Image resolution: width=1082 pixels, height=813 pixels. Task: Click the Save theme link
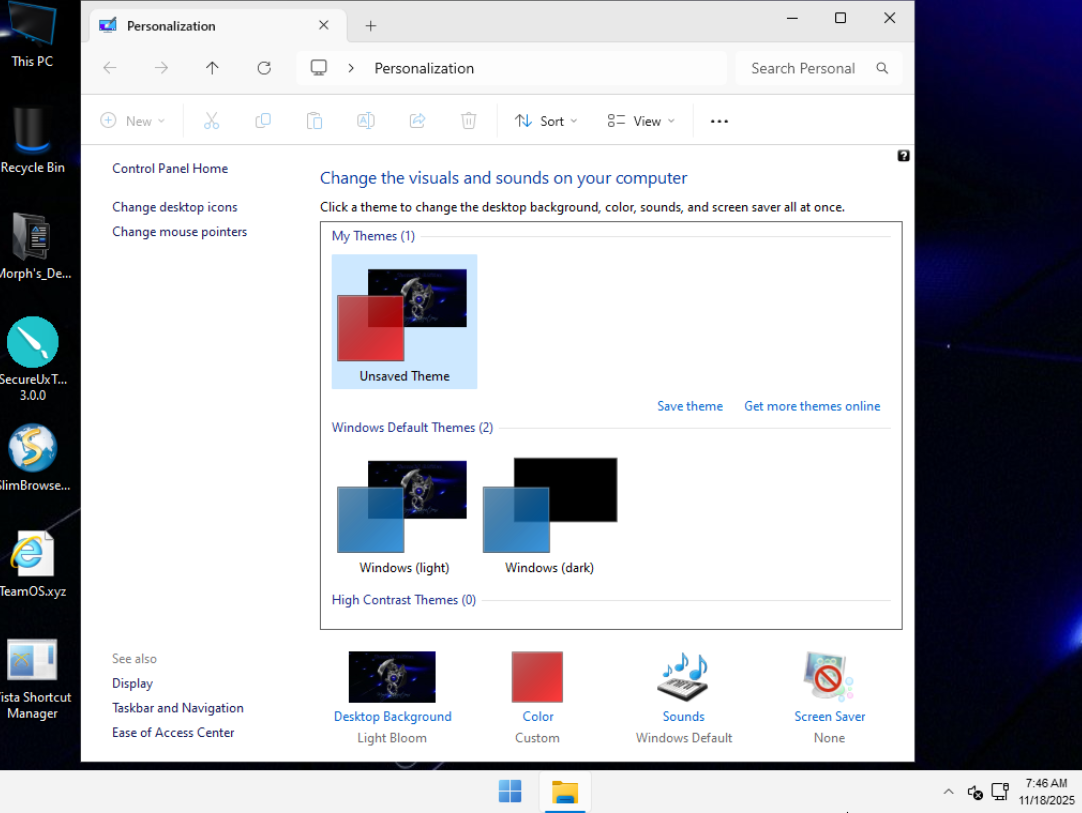click(x=689, y=406)
